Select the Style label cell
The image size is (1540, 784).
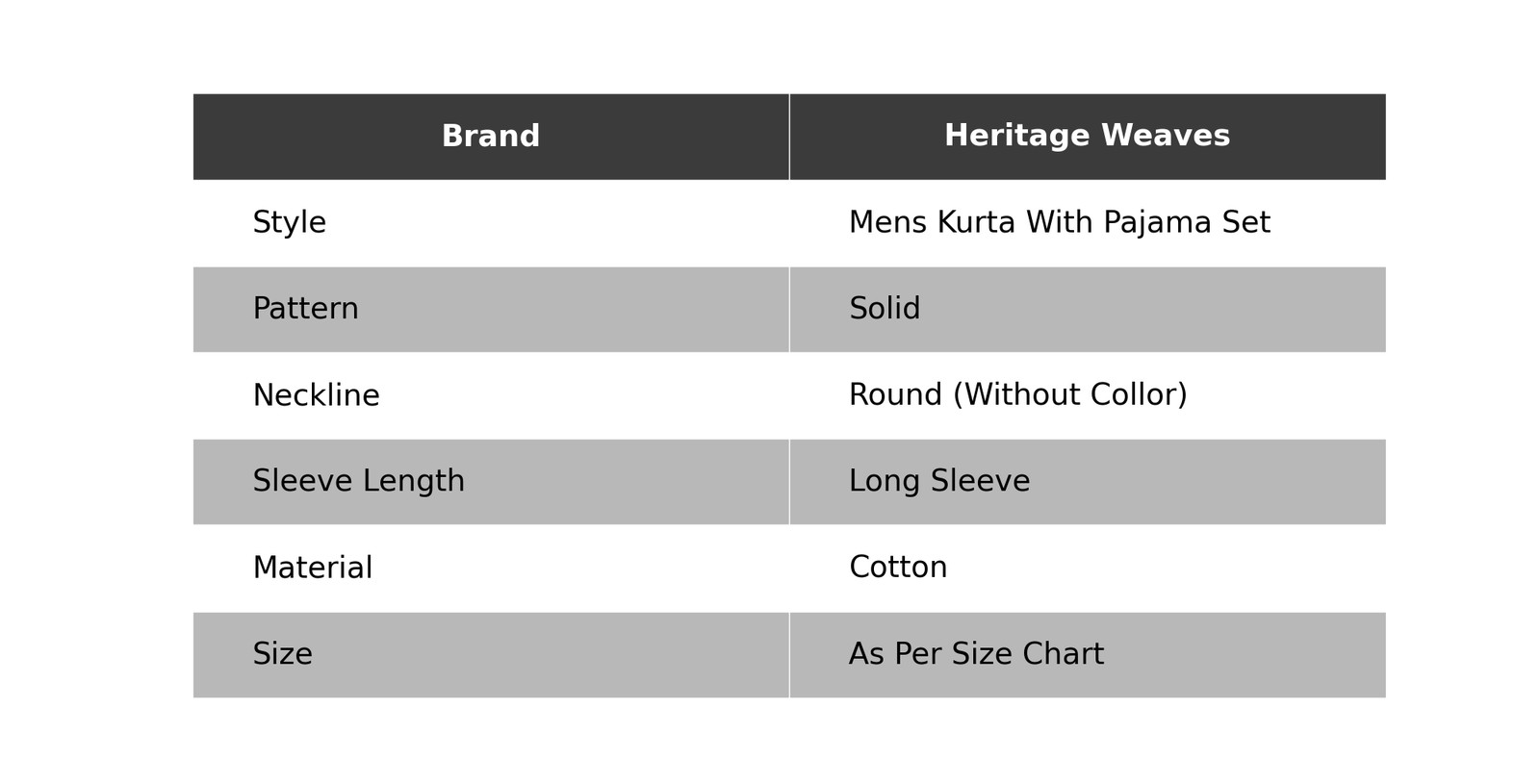point(290,223)
